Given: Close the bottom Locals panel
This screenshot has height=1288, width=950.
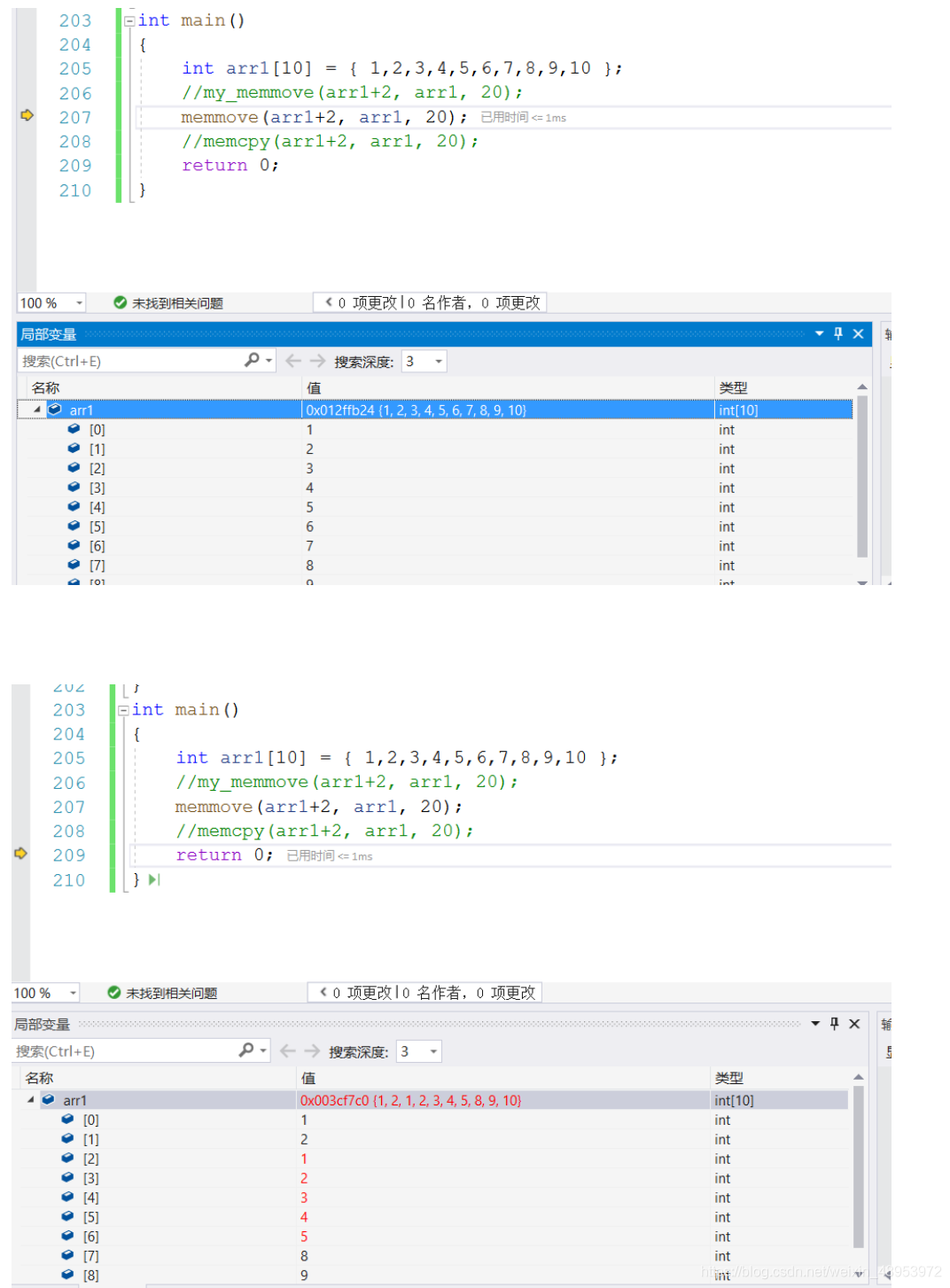Looking at the screenshot, I should [854, 1024].
